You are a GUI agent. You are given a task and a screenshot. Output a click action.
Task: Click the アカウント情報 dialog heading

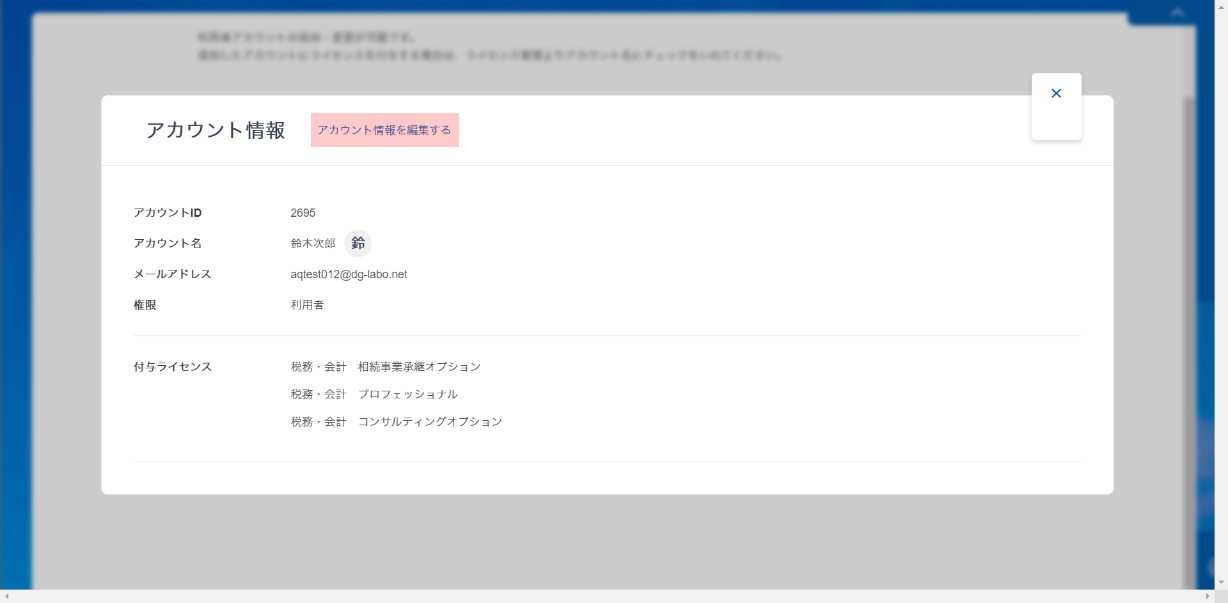[215, 130]
